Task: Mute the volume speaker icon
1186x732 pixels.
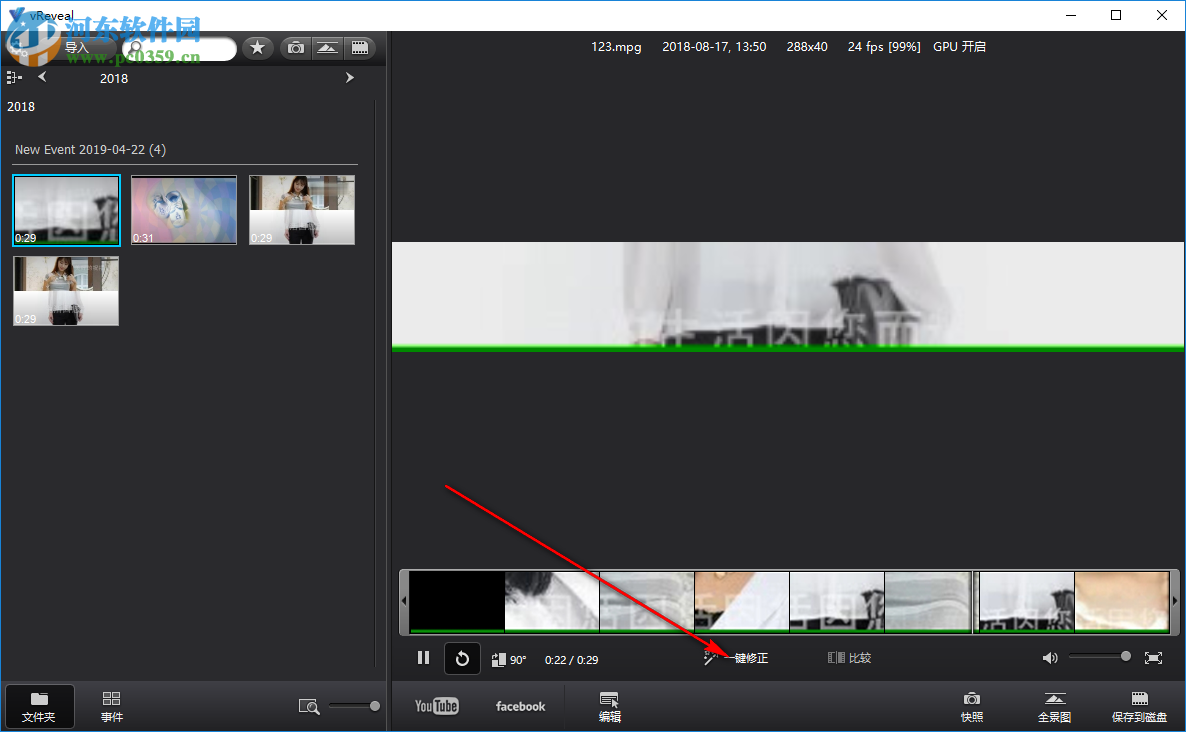Action: point(1050,658)
